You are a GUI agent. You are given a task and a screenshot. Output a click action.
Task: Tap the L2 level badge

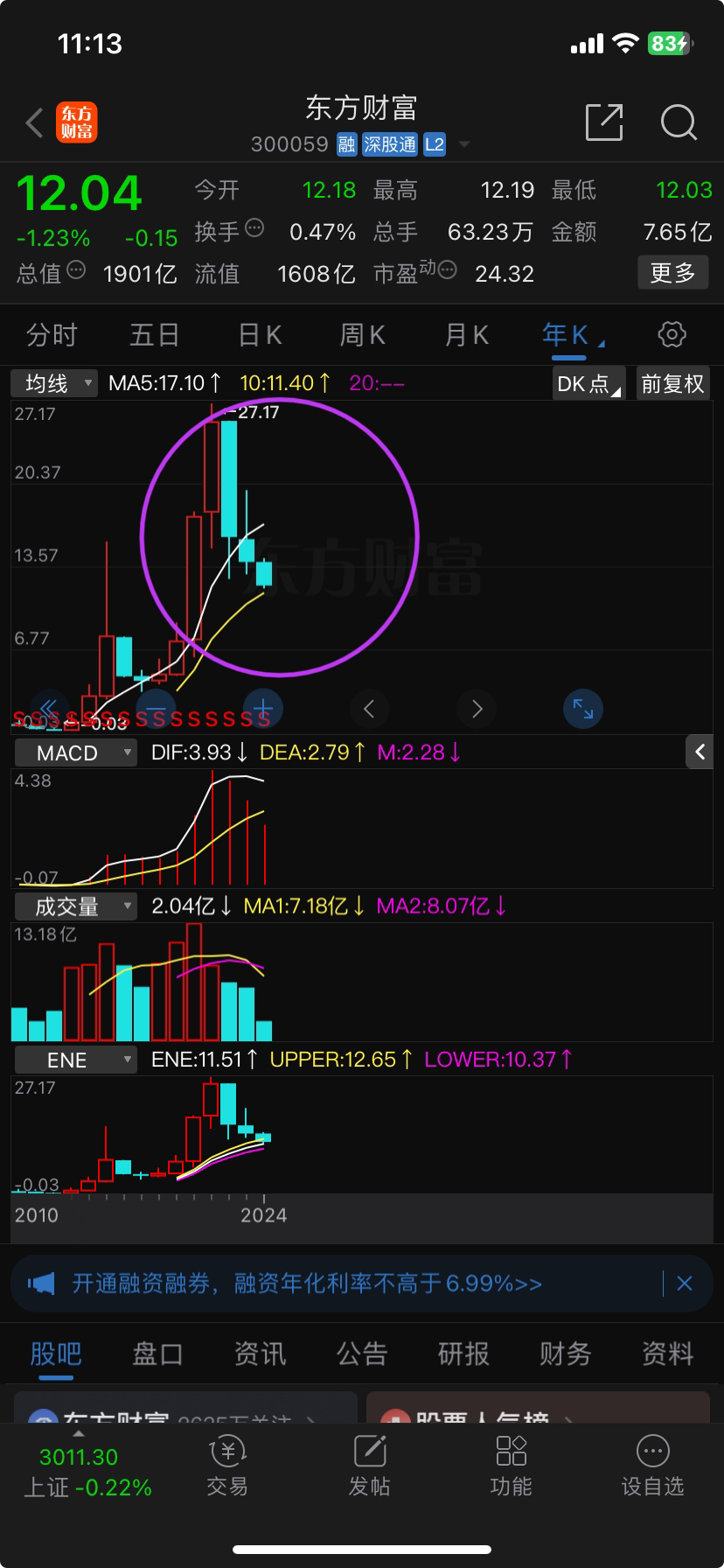[435, 144]
